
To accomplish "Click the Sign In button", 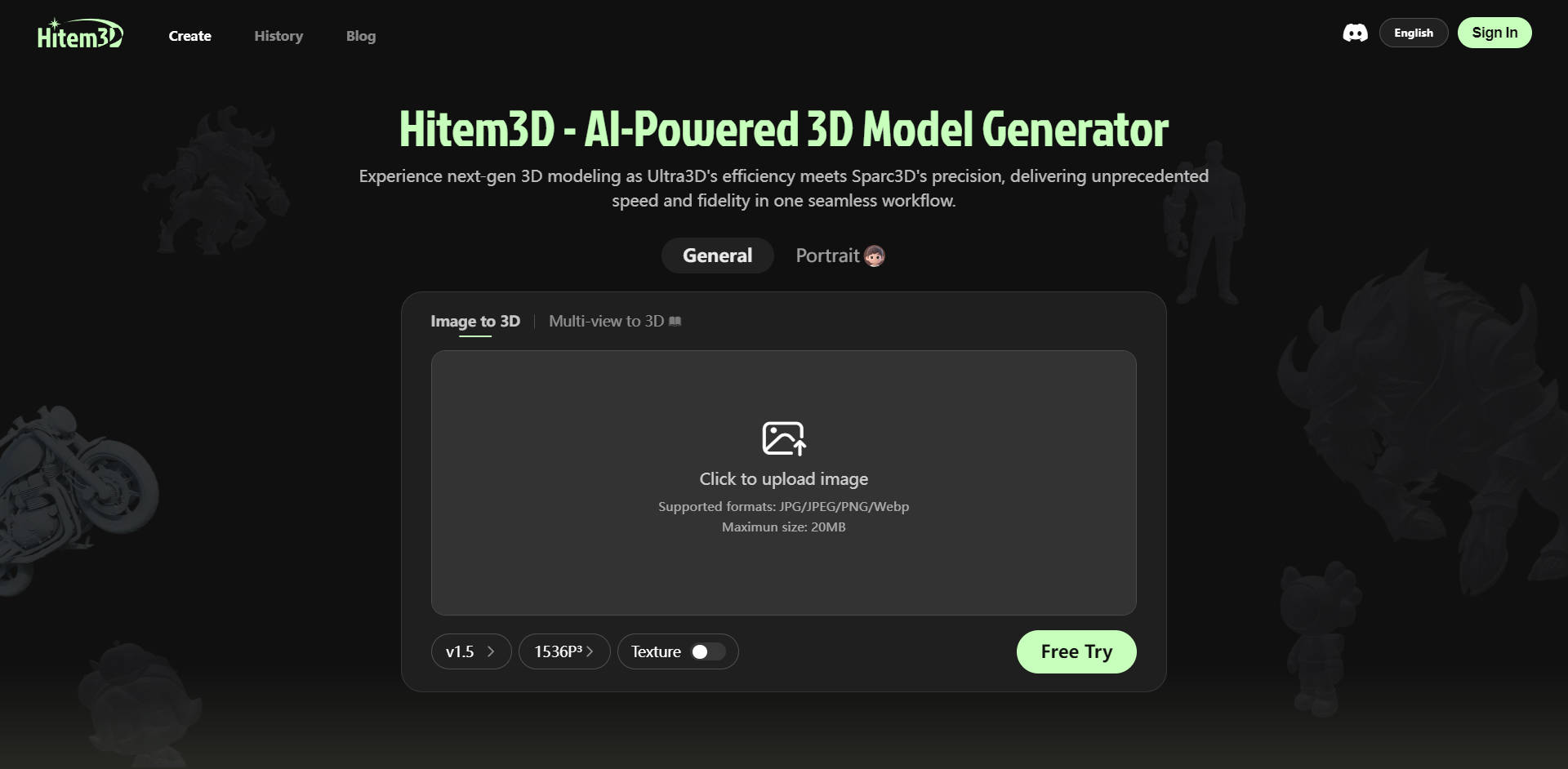I will pyautogui.click(x=1494, y=33).
